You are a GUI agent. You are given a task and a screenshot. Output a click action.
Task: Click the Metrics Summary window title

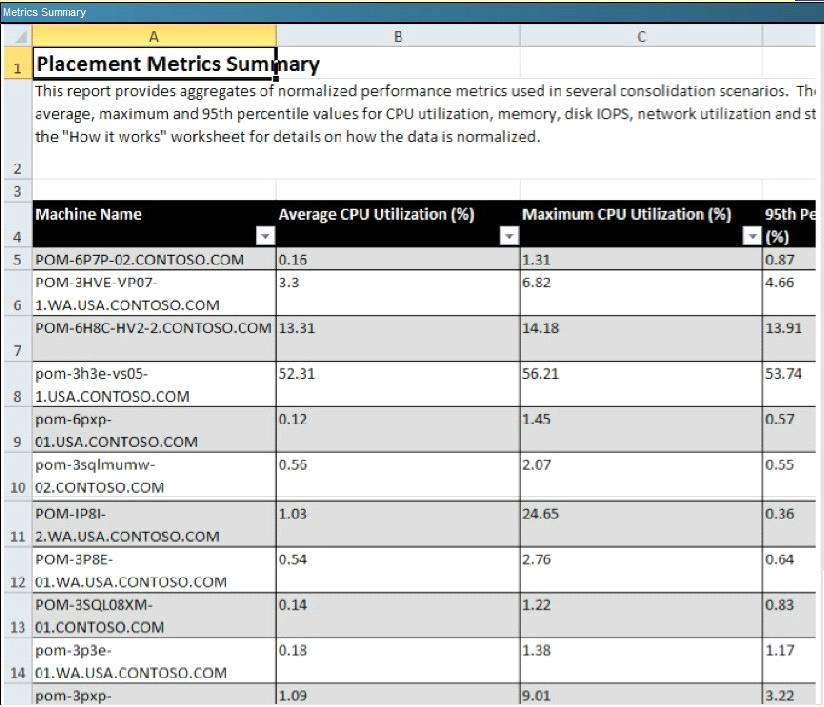tap(44, 12)
